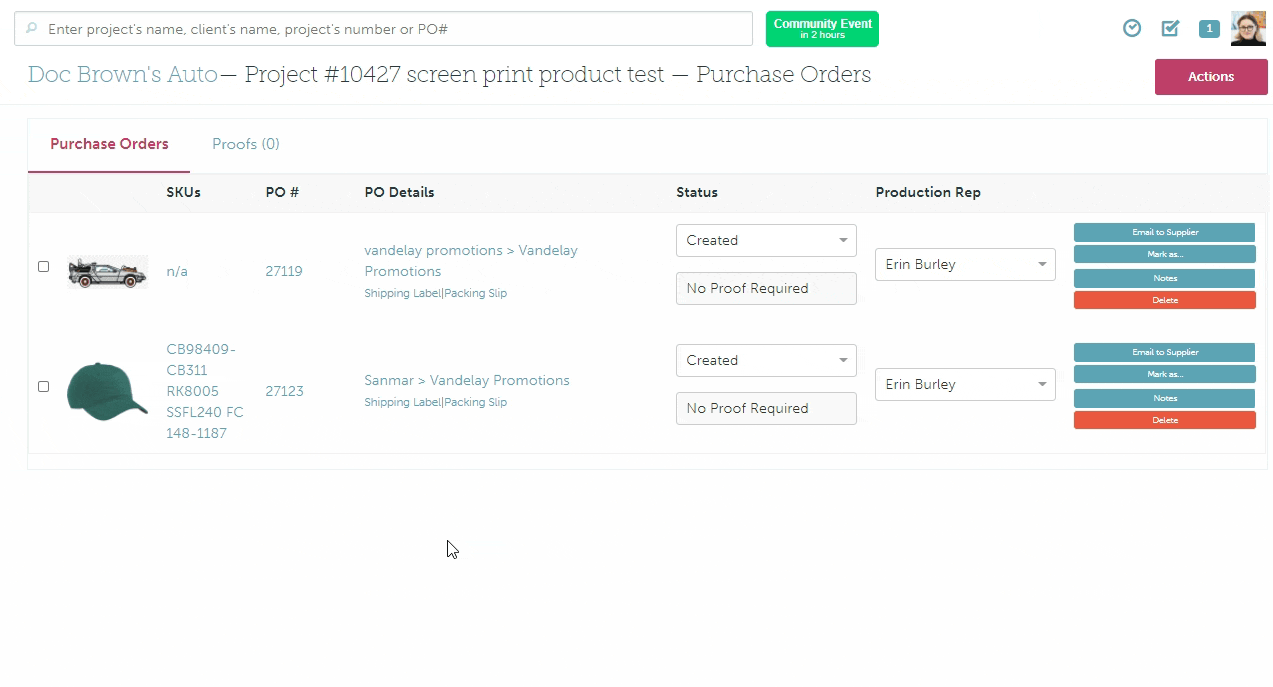Select the Purchase Orders tab

[x=109, y=144]
